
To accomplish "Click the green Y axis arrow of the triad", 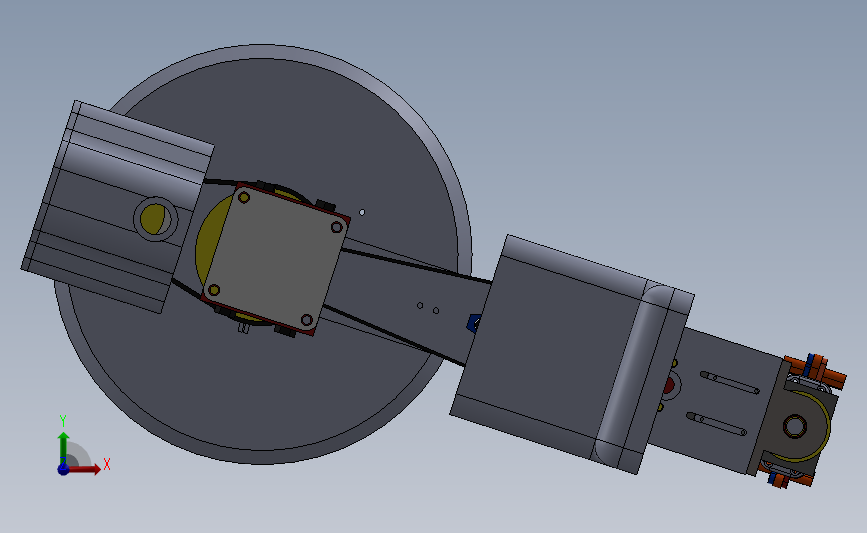I will click(63, 448).
